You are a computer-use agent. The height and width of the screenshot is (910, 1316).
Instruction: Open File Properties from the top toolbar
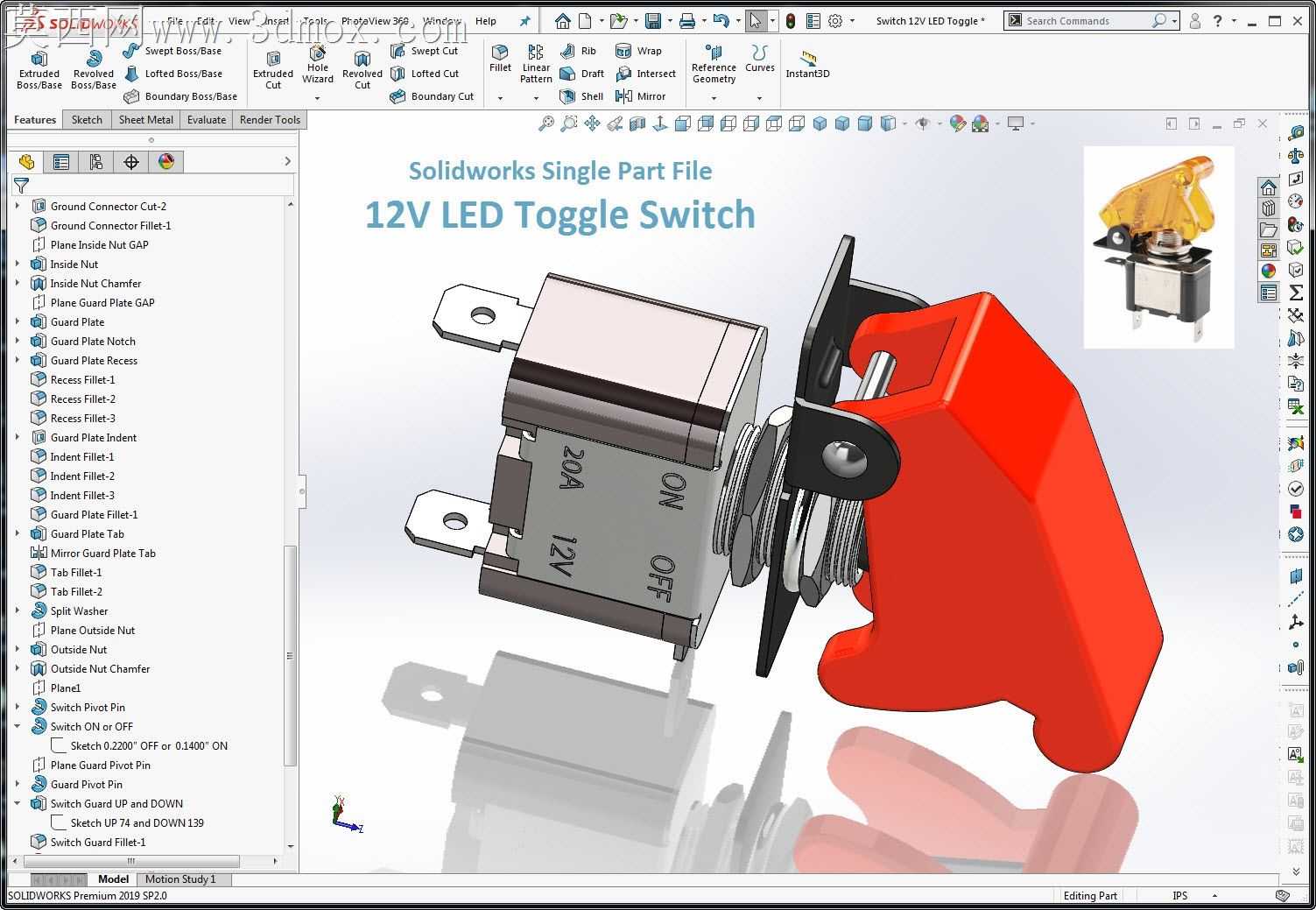pyautogui.click(x=813, y=21)
